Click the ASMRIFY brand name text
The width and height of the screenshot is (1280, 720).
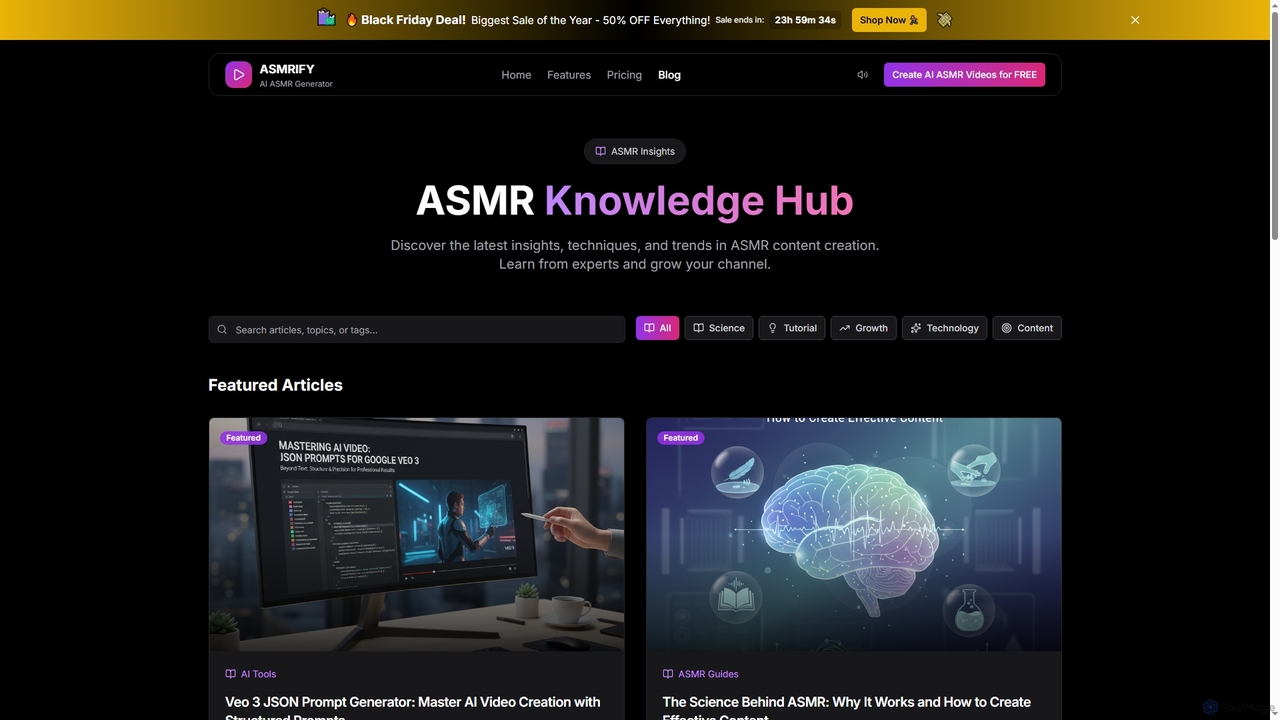pyautogui.click(x=287, y=69)
